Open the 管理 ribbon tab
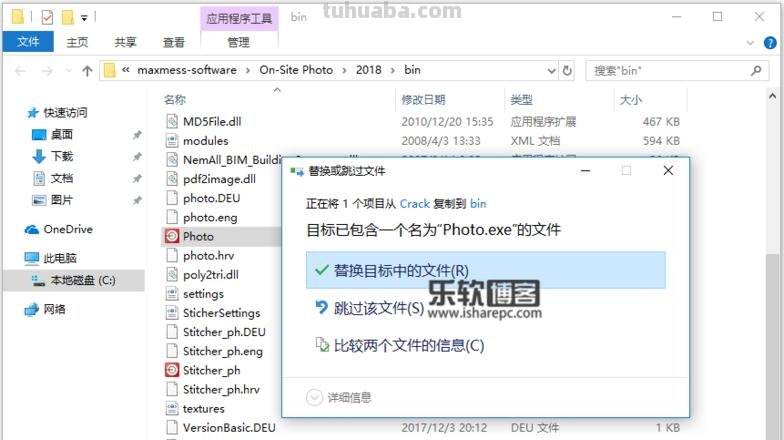784x440 pixels. pyautogui.click(x=238, y=42)
